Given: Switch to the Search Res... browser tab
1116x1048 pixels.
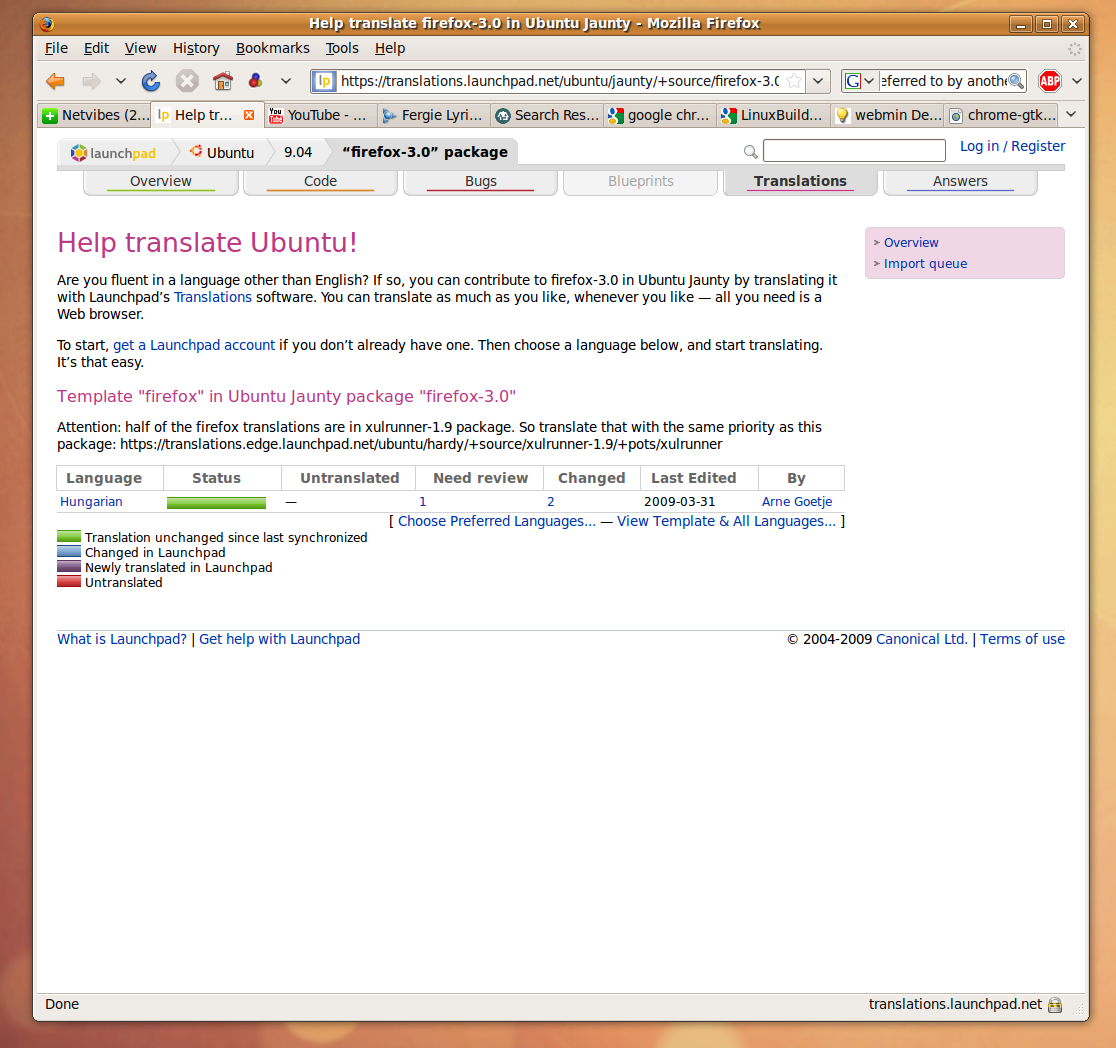Looking at the screenshot, I should click(x=547, y=115).
